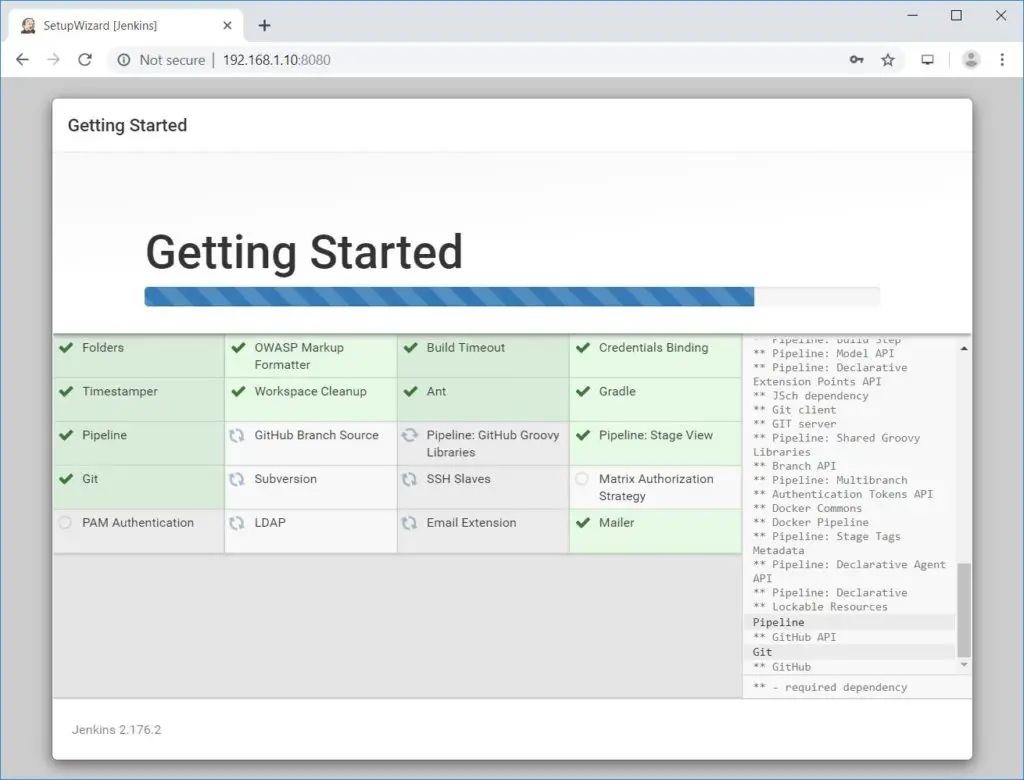Open the saved password key icon
The height and width of the screenshot is (780, 1024).
(x=856, y=59)
